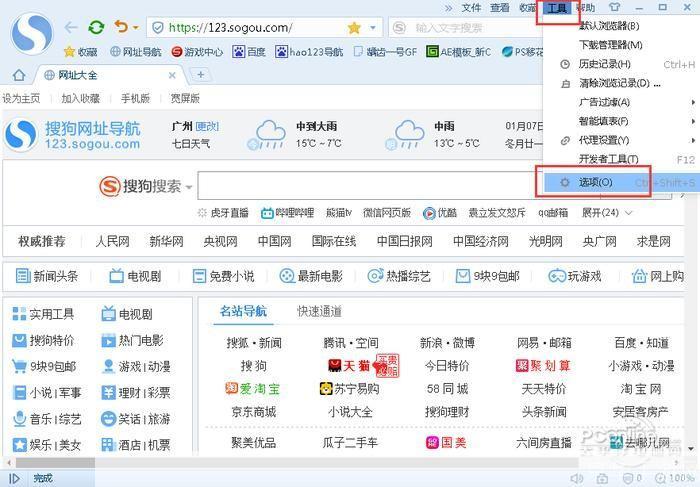
Task: Open 哔哩哔哩 link
Action: (x=288, y=213)
